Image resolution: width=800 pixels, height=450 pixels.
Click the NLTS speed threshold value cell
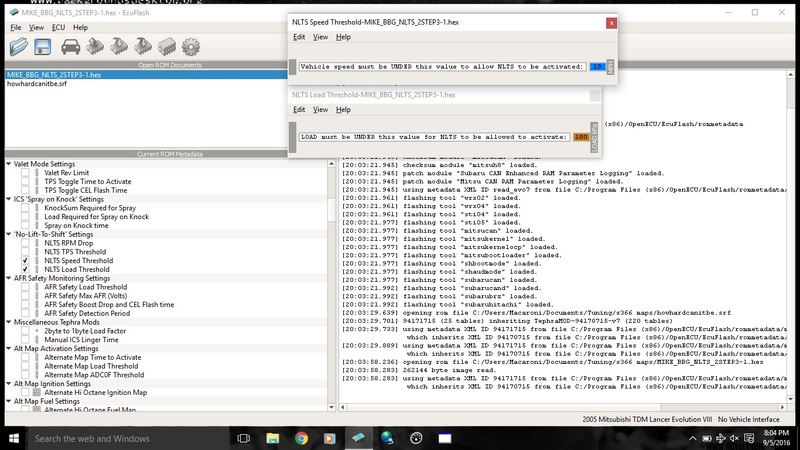click(x=597, y=67)
